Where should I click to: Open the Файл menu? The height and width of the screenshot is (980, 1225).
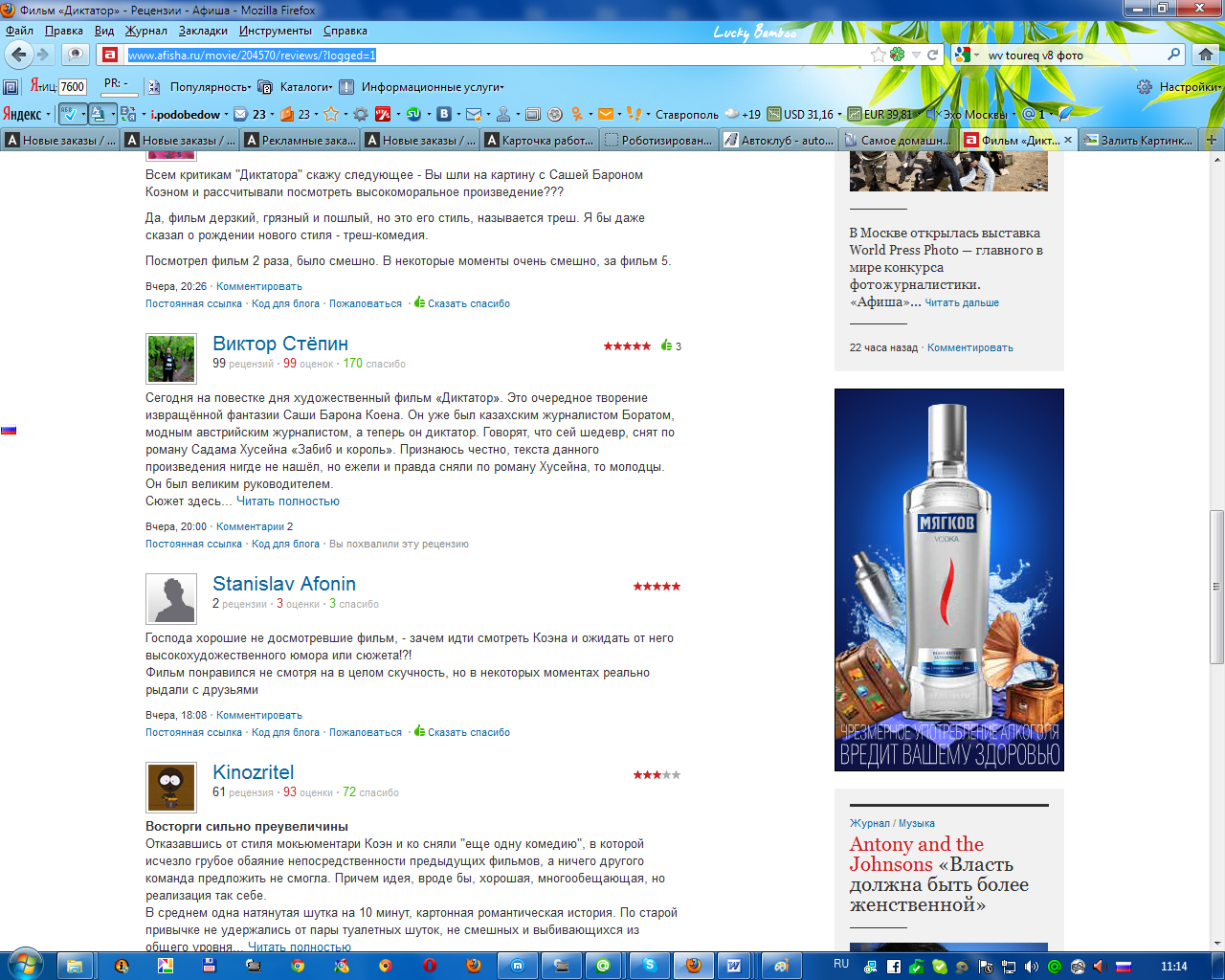coord(19,31)
